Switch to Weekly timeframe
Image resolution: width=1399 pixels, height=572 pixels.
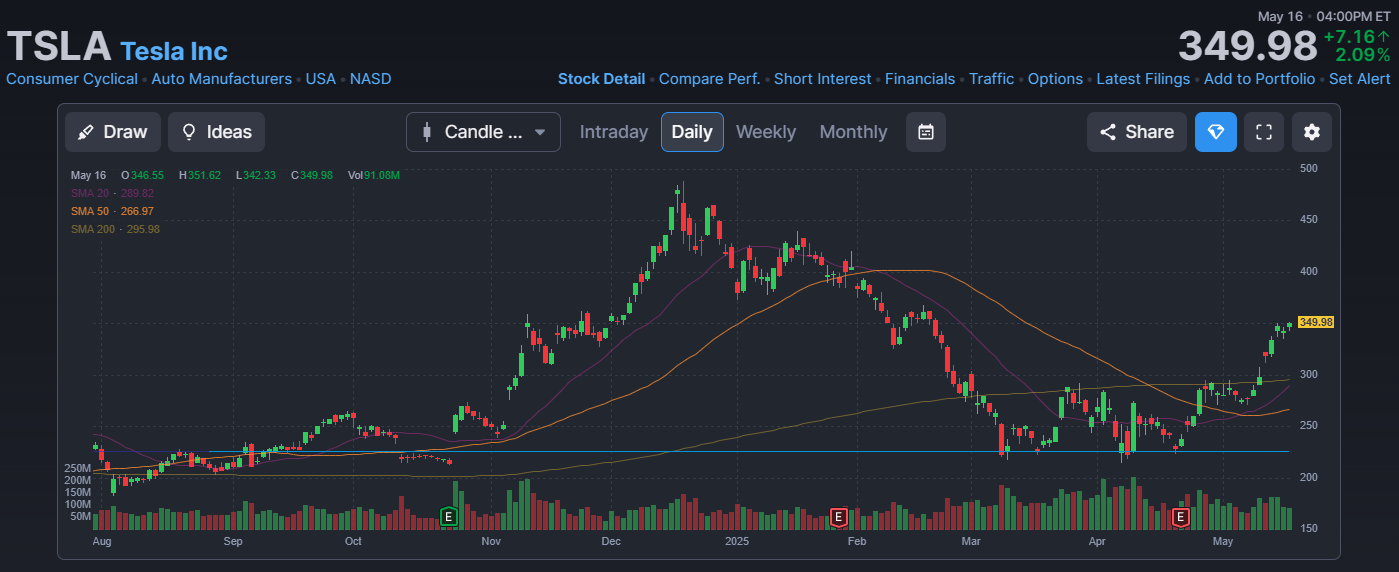pos(766,132)
